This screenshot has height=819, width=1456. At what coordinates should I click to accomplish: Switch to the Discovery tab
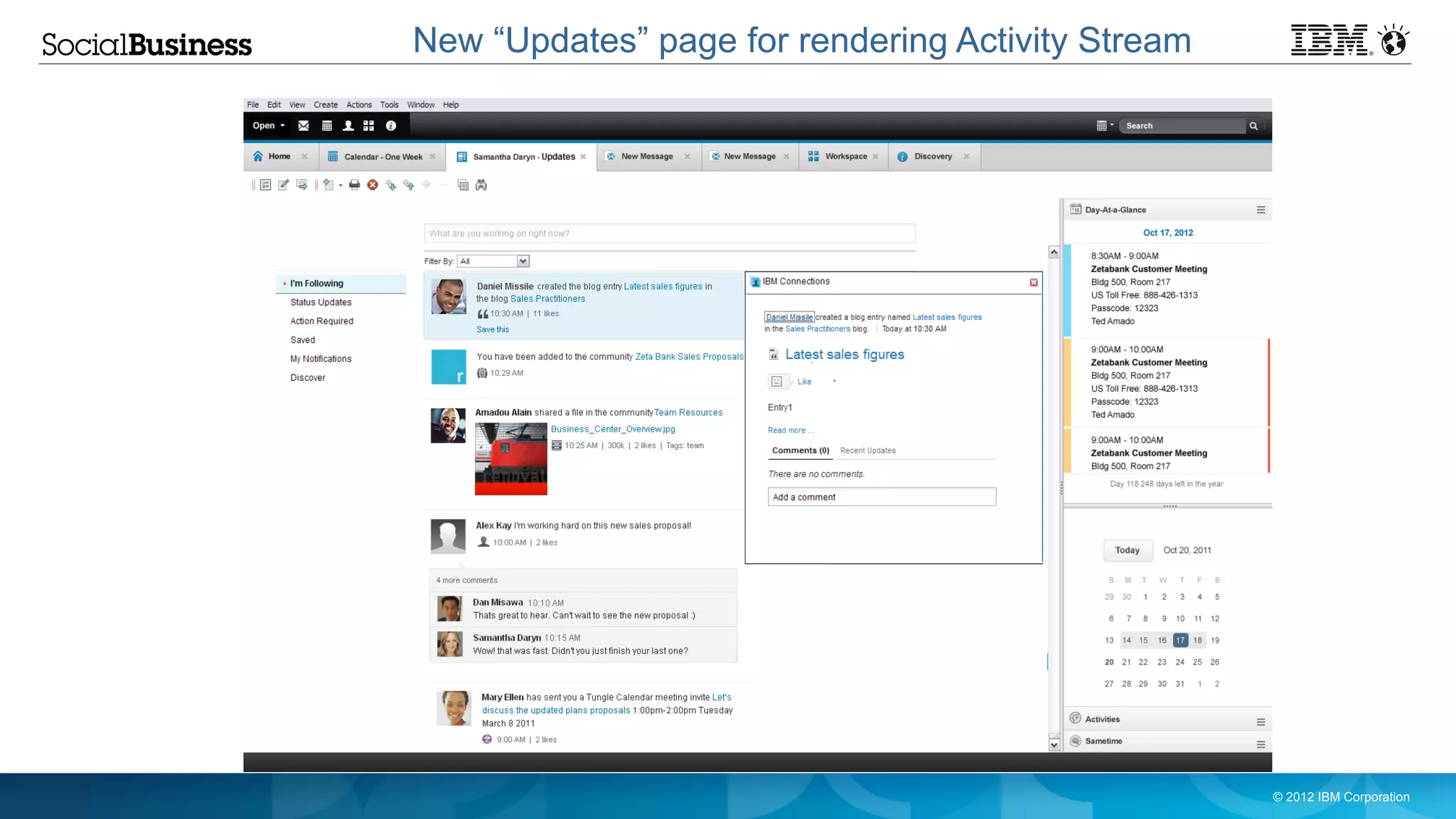[934, 156]
